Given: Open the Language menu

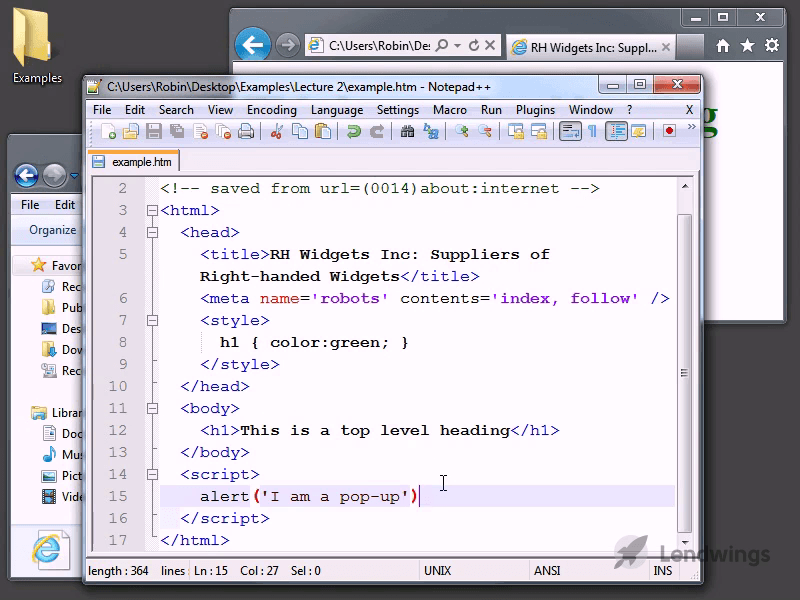Looking at the screenshot, I should click(337, 110).
